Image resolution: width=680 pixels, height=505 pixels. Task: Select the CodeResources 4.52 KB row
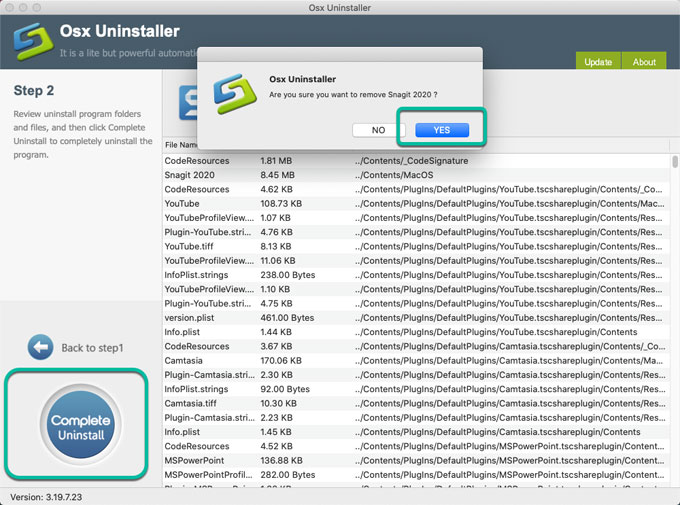(416, 446)
